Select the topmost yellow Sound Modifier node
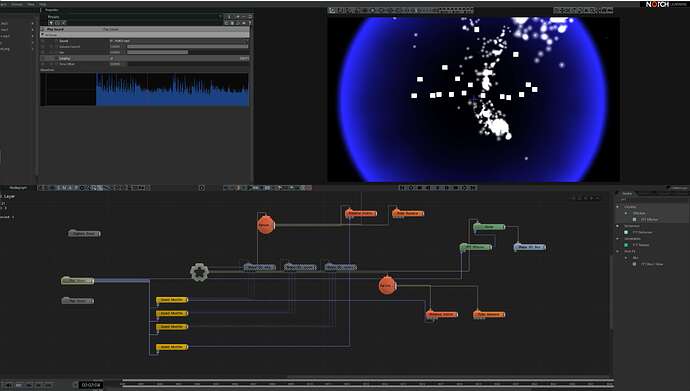Screen dimensions: 690x391 click(x=172, y=300)
